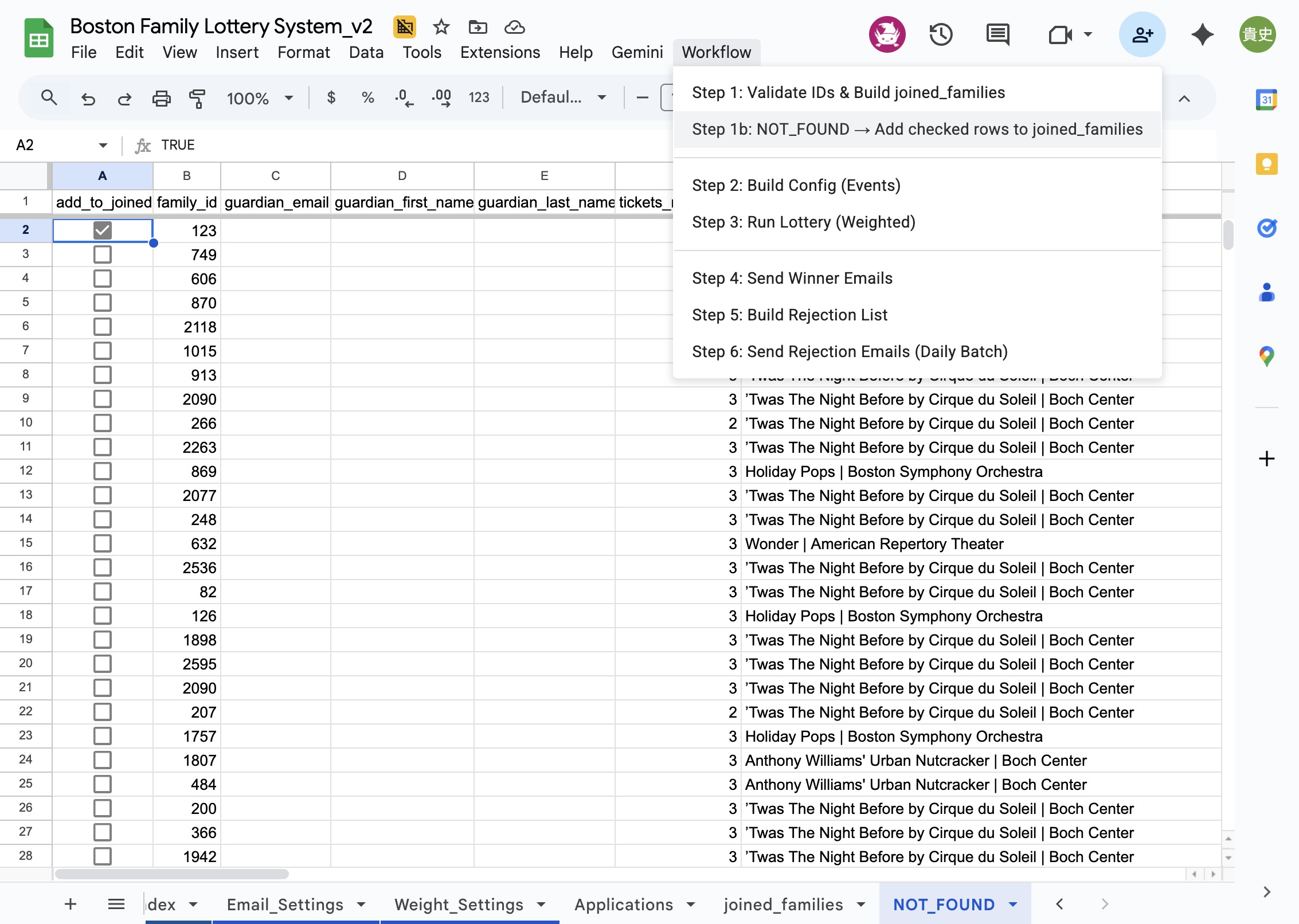Open joined_families sheet tab options arrow
This screenshot has height=924, width=1299.
861,905
